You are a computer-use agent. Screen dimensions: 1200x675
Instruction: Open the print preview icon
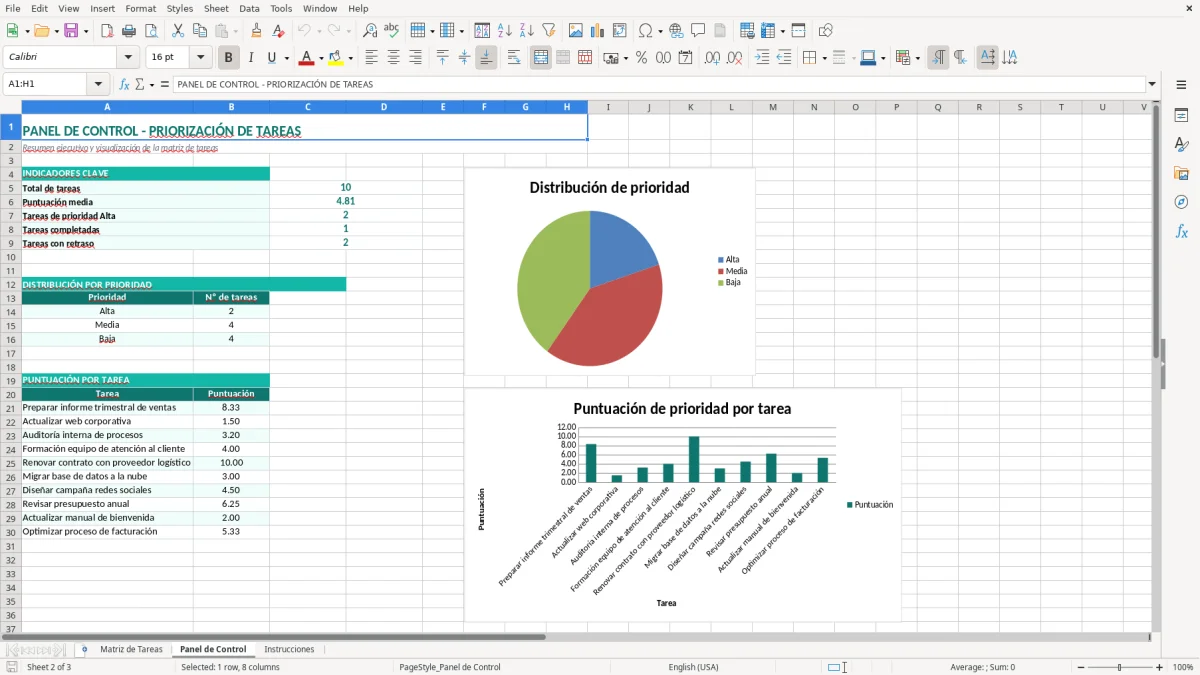pyautogui.click(x=150, y=31)
